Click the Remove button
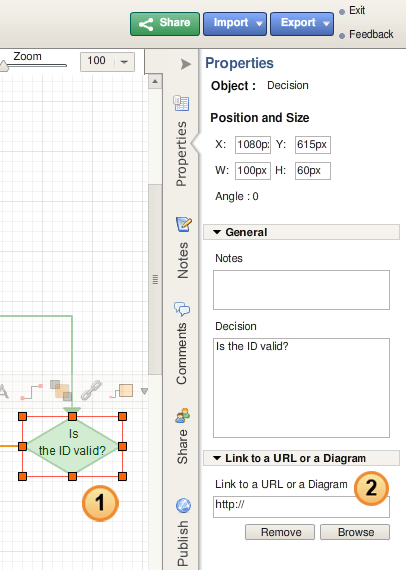This screenshot has width=406, height=570. 280,532
